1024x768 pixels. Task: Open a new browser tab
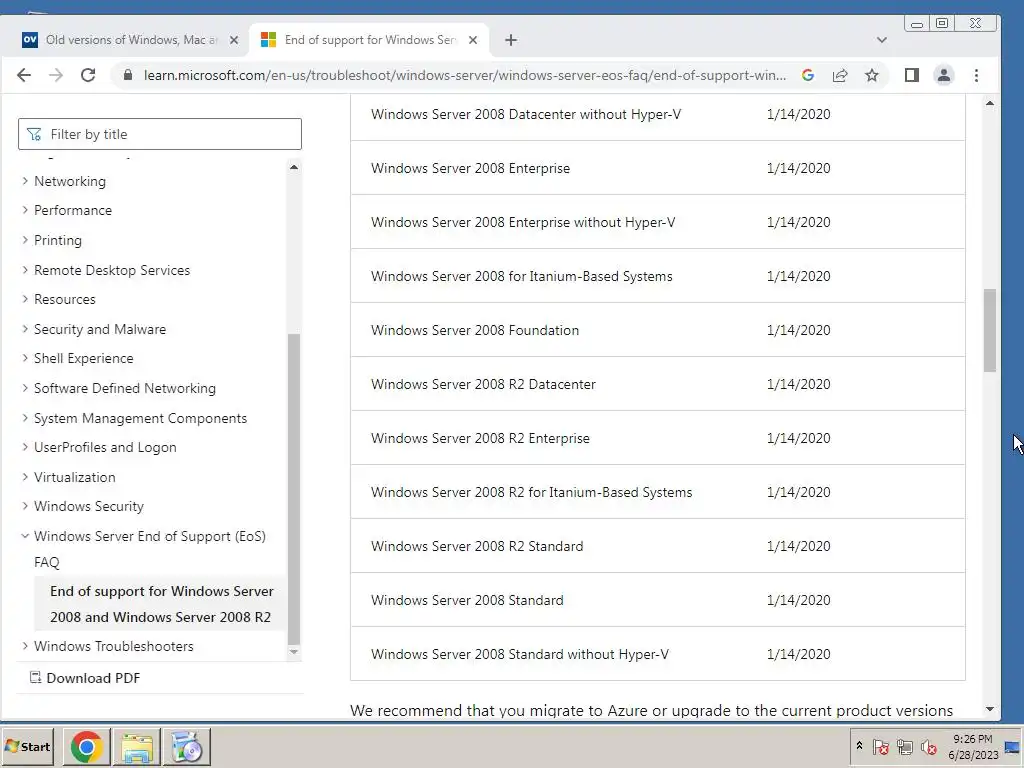tap(511, 40)
